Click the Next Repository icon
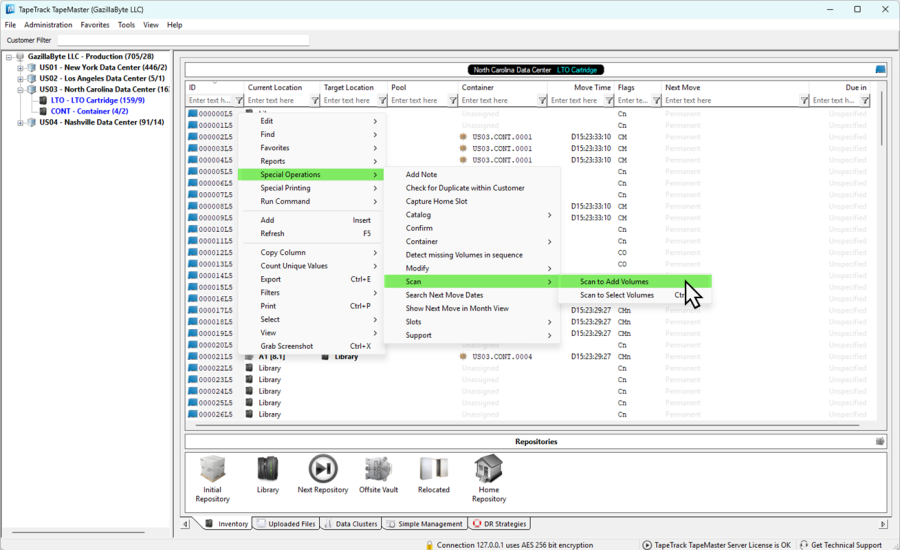900x550 pixels. tap(323, 469)
